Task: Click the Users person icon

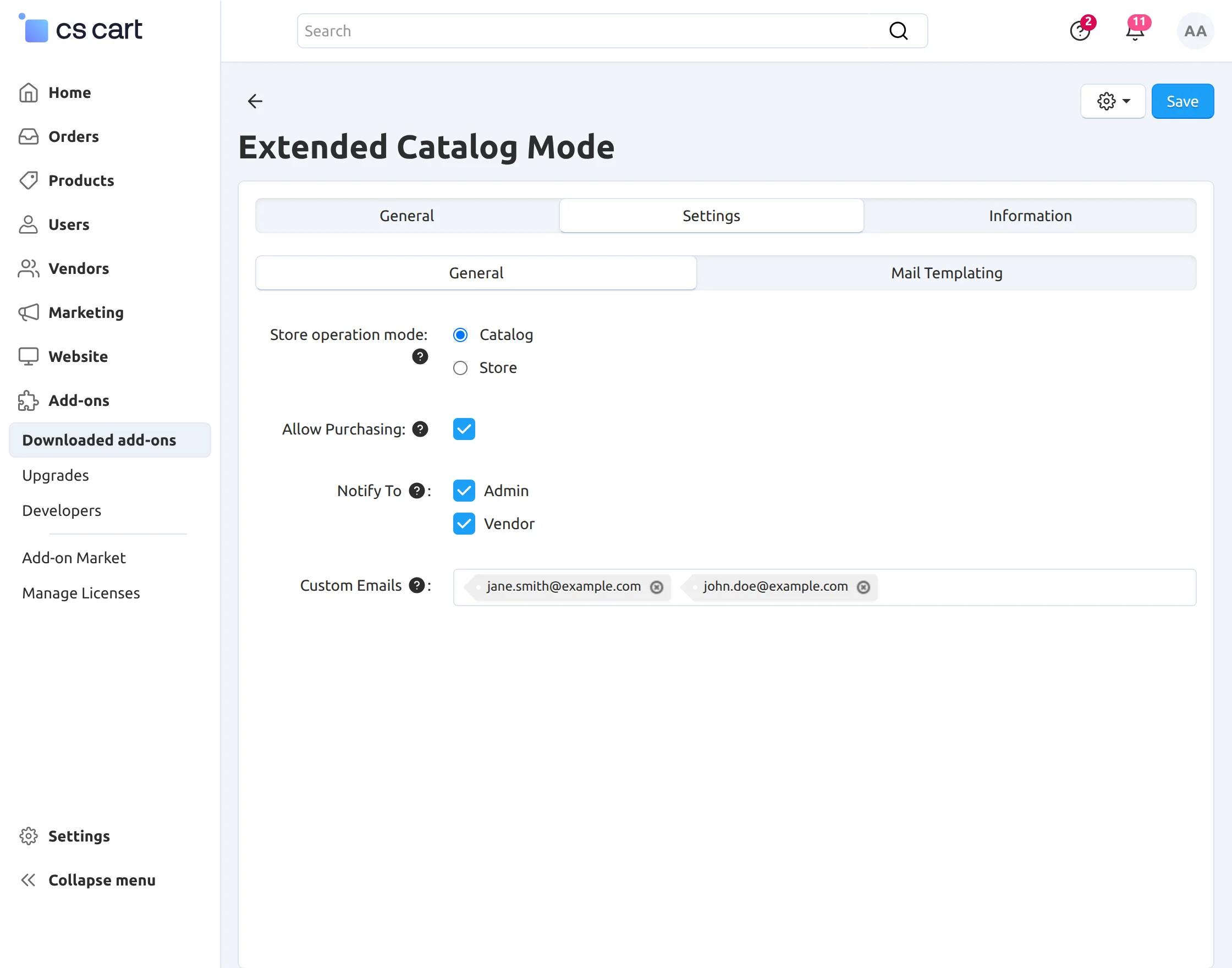Action: click(x=29, y=224)
